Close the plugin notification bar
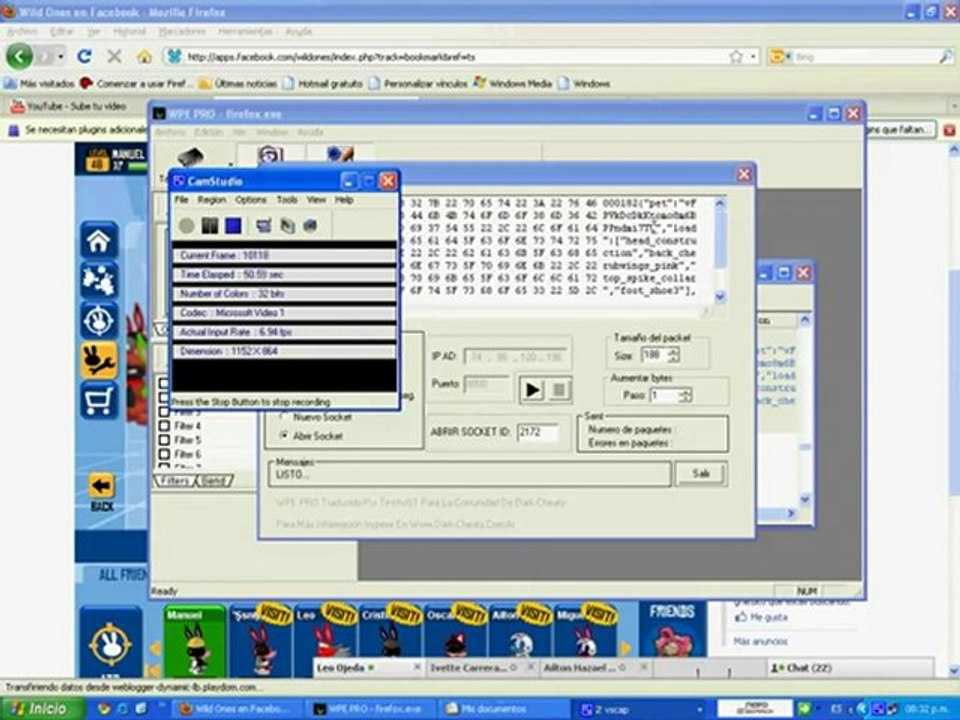960x720 pixels. pyautogui.click(x=949, y=130)
